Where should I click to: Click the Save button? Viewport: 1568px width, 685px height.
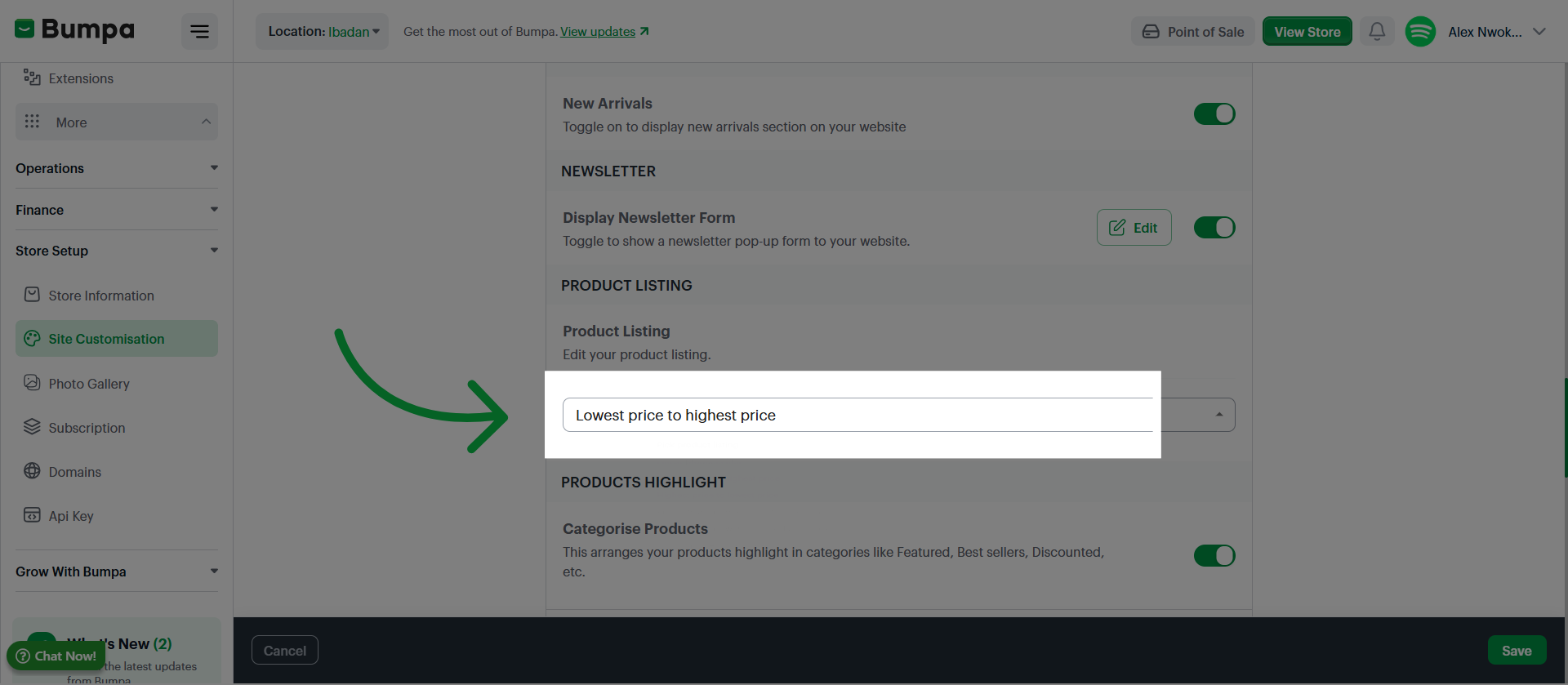(x=1517, y=651)
